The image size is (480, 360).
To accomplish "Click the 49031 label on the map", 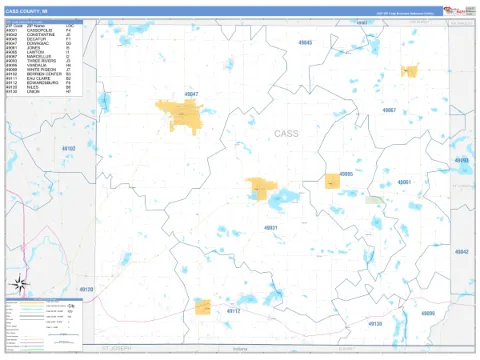I will (x=271, y=228).
